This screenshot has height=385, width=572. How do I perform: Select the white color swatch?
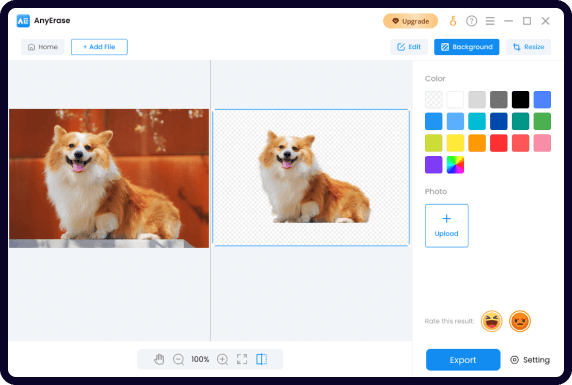(455, 100)
